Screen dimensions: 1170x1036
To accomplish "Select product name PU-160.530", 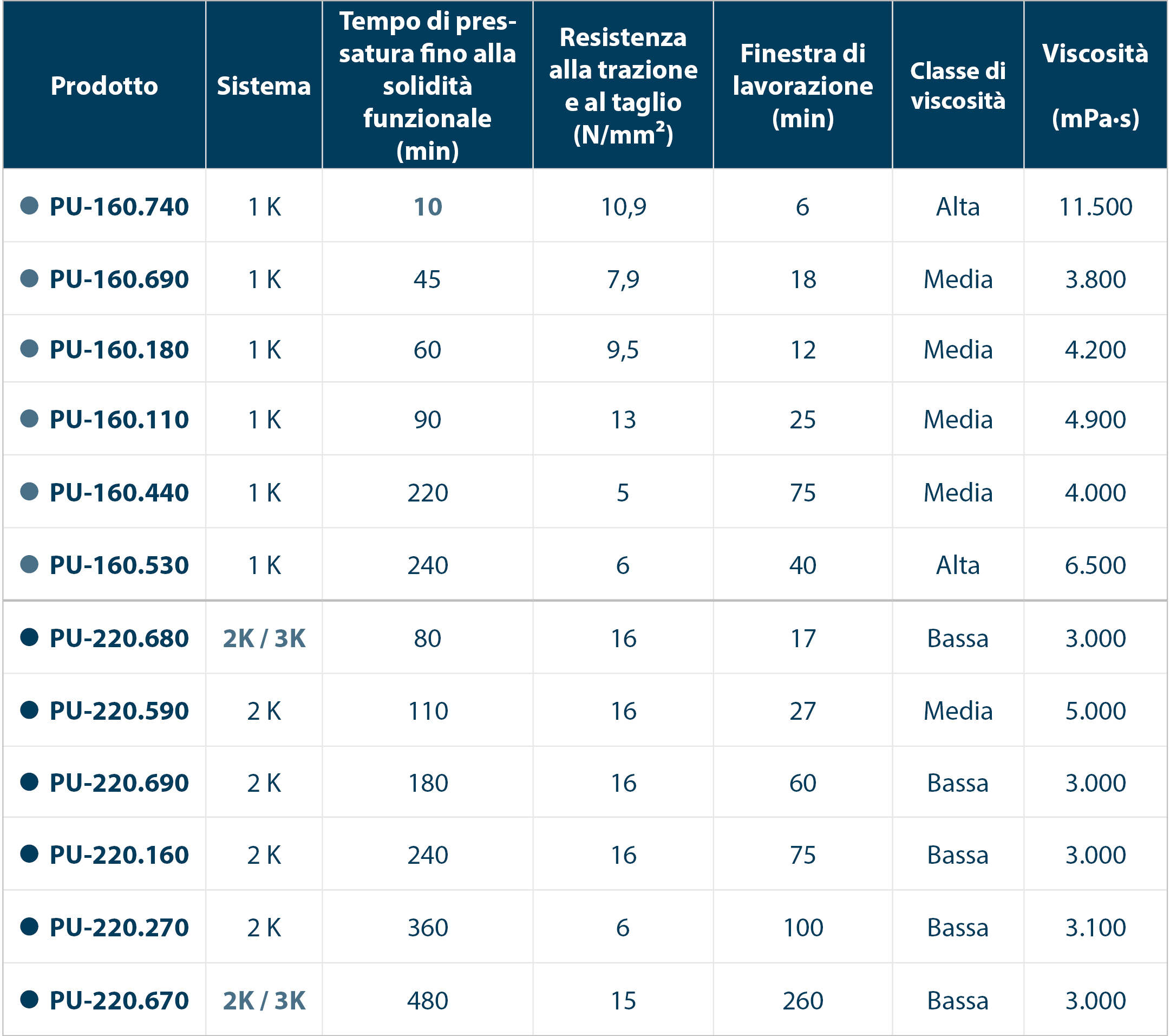I will coord(119,565).
